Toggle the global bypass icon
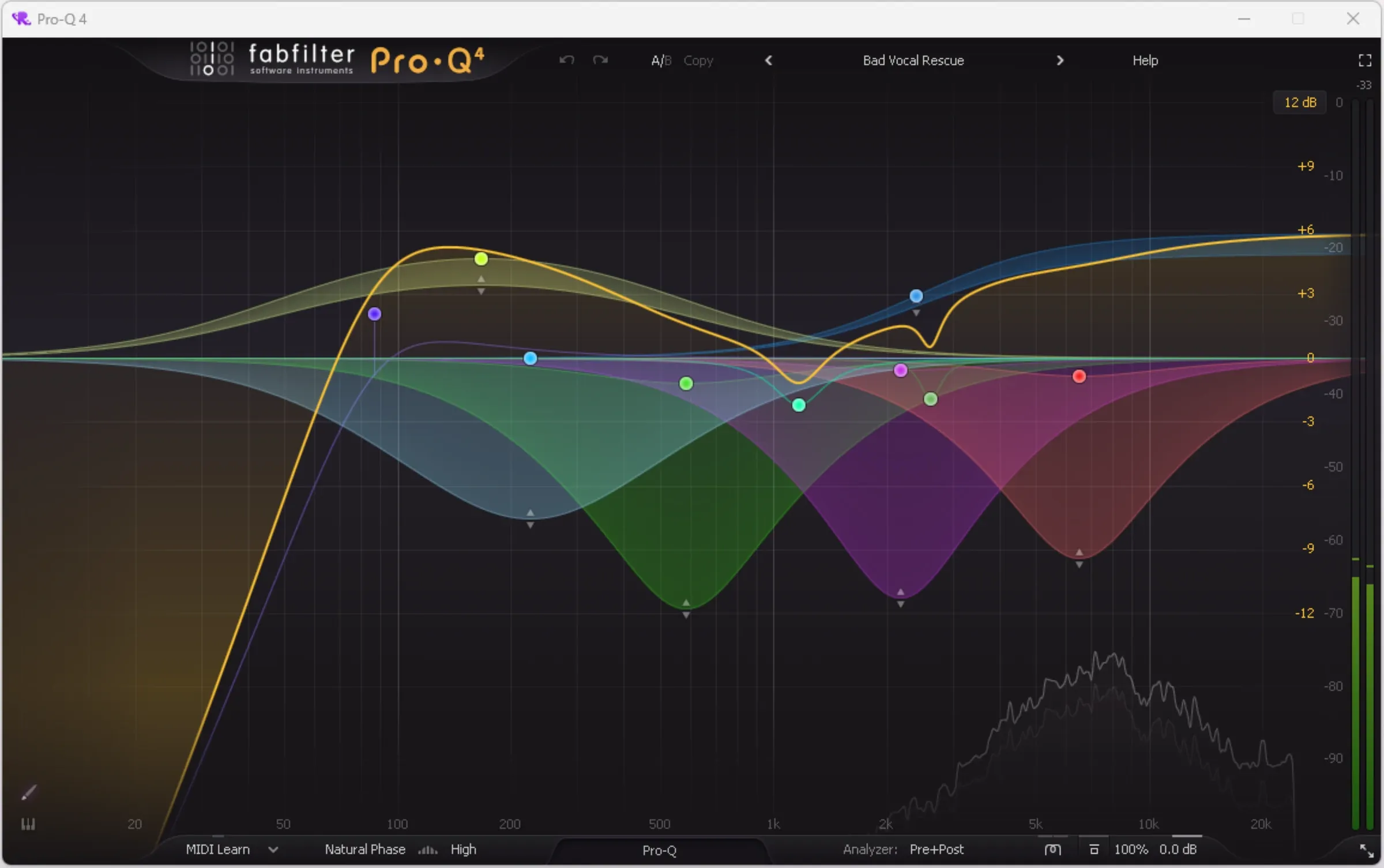Image resolution: width=1384 pixels, height=868 pixels. (1052, 850)
